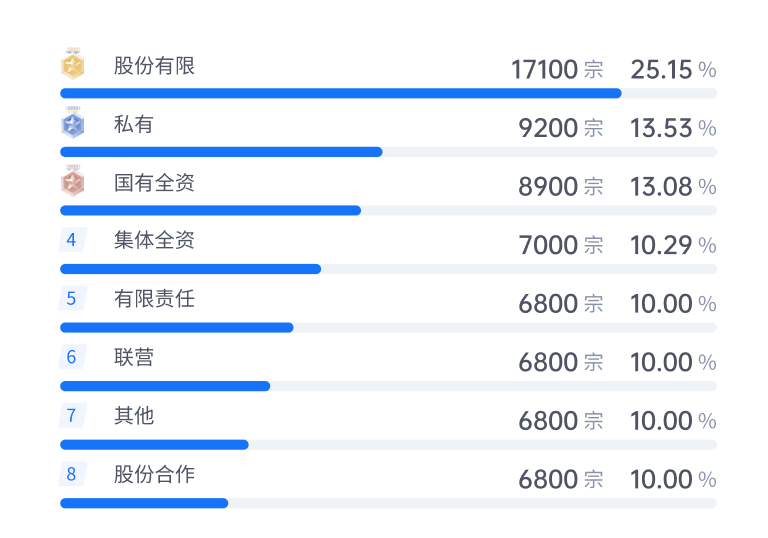Click the 13.08 % percentage value
Screen dimensions: 768x538
pyautogui.click(x=673, y=187)
